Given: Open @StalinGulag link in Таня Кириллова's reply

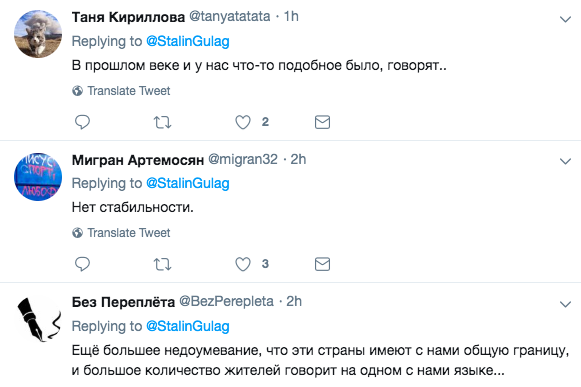Looking at the screenshot, I should tap(188, 41).
